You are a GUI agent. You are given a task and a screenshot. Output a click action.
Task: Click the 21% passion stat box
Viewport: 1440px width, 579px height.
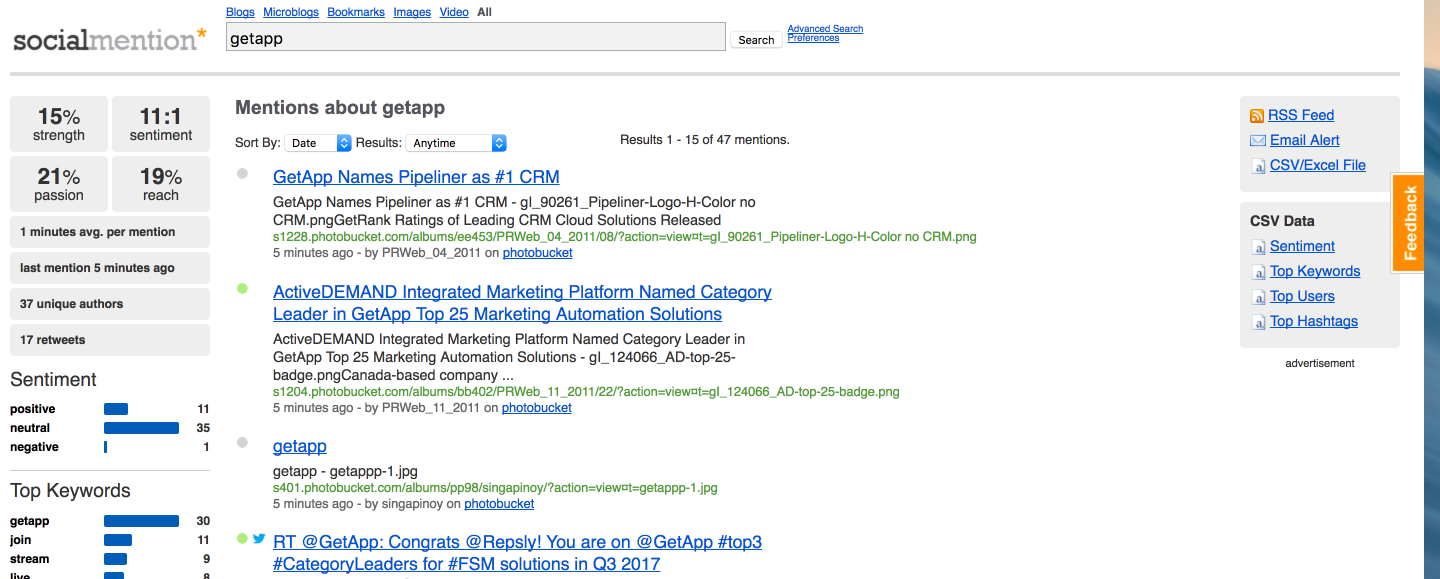tap(59, 184)
